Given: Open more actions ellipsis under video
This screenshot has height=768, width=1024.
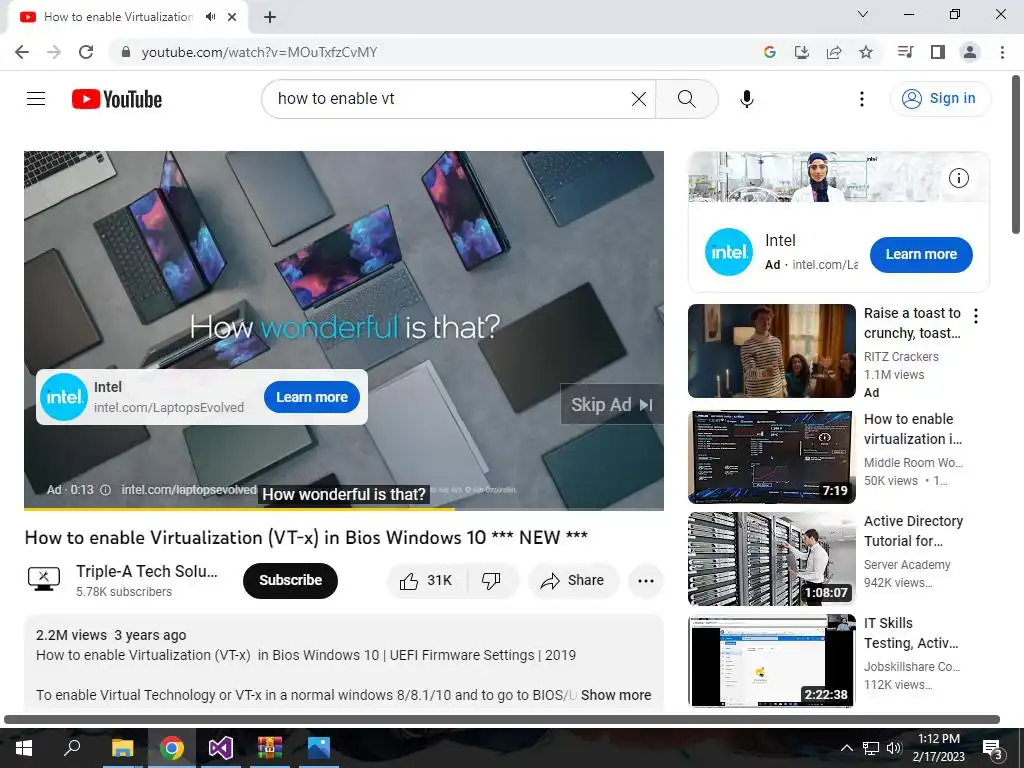Looking at the screenshot, I should click(x=645, y=581).
